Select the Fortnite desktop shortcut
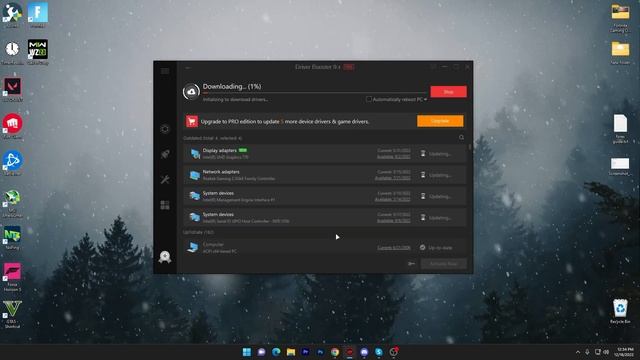 (38, 16)
